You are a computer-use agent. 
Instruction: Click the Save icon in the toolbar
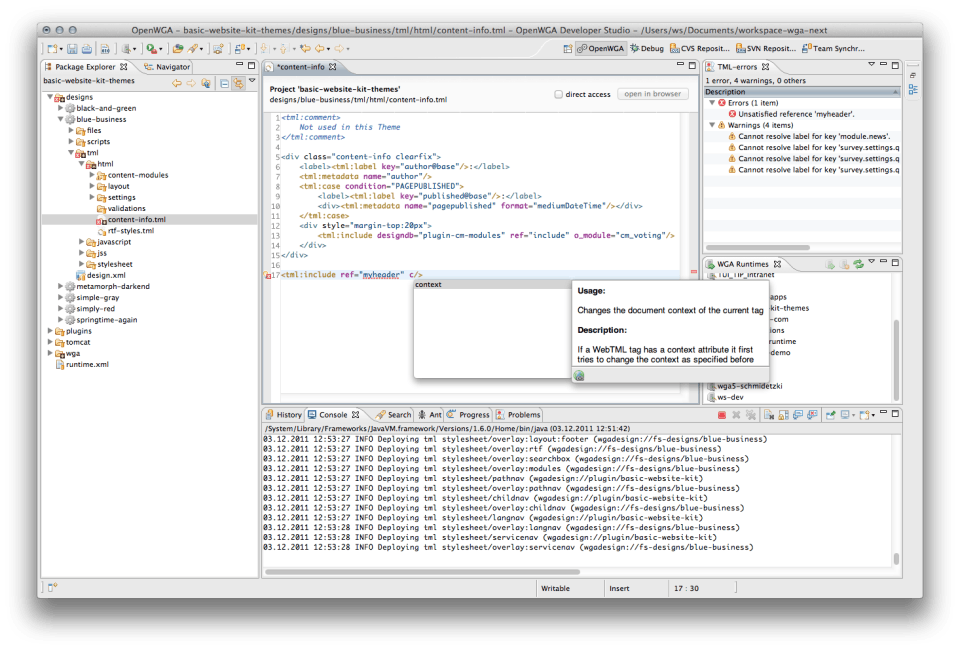[x=70, y=48]
